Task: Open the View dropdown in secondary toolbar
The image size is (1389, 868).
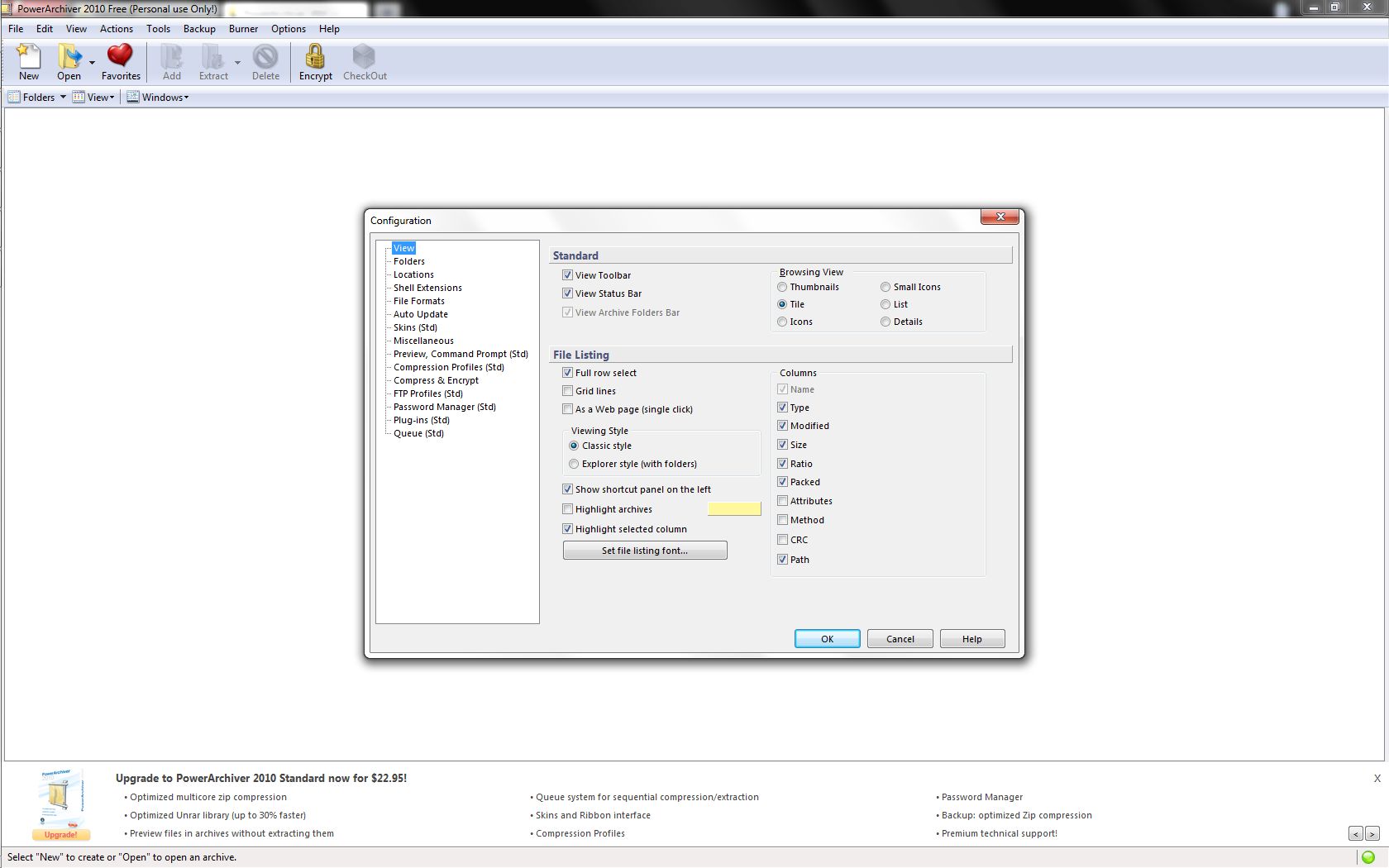Action: pyautogui.click(x=93, y=98)
